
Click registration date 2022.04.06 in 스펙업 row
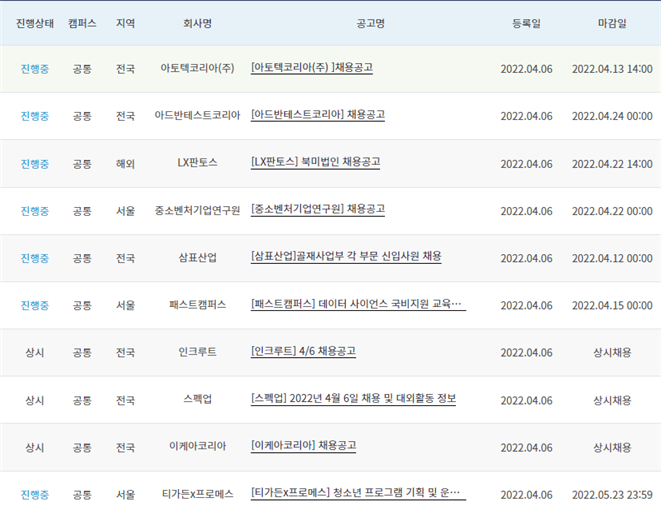[x=526, y=400]
